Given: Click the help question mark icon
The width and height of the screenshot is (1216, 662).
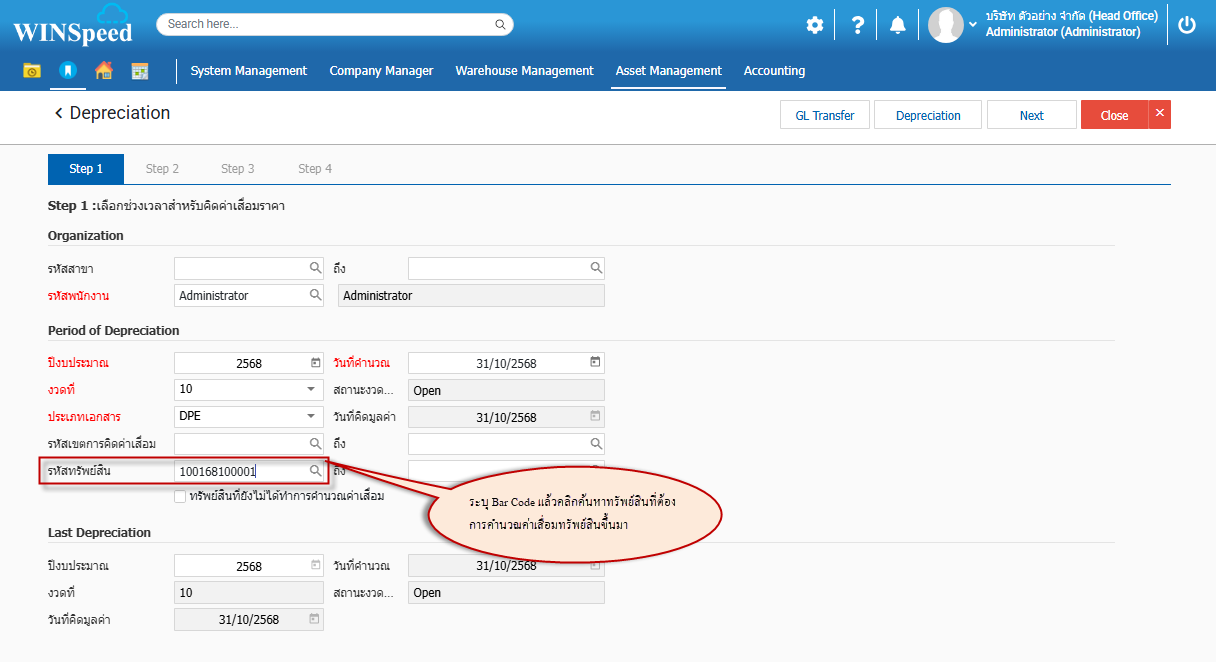Looking at the screenshot, I should coord(857,25).
